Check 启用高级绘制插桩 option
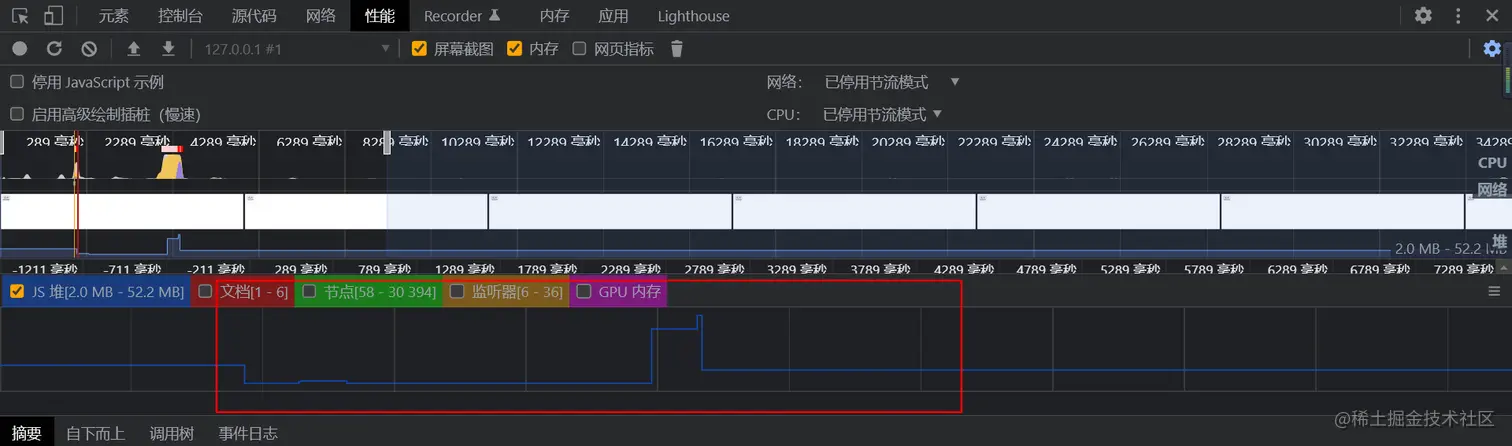 [x=16, y=114]
